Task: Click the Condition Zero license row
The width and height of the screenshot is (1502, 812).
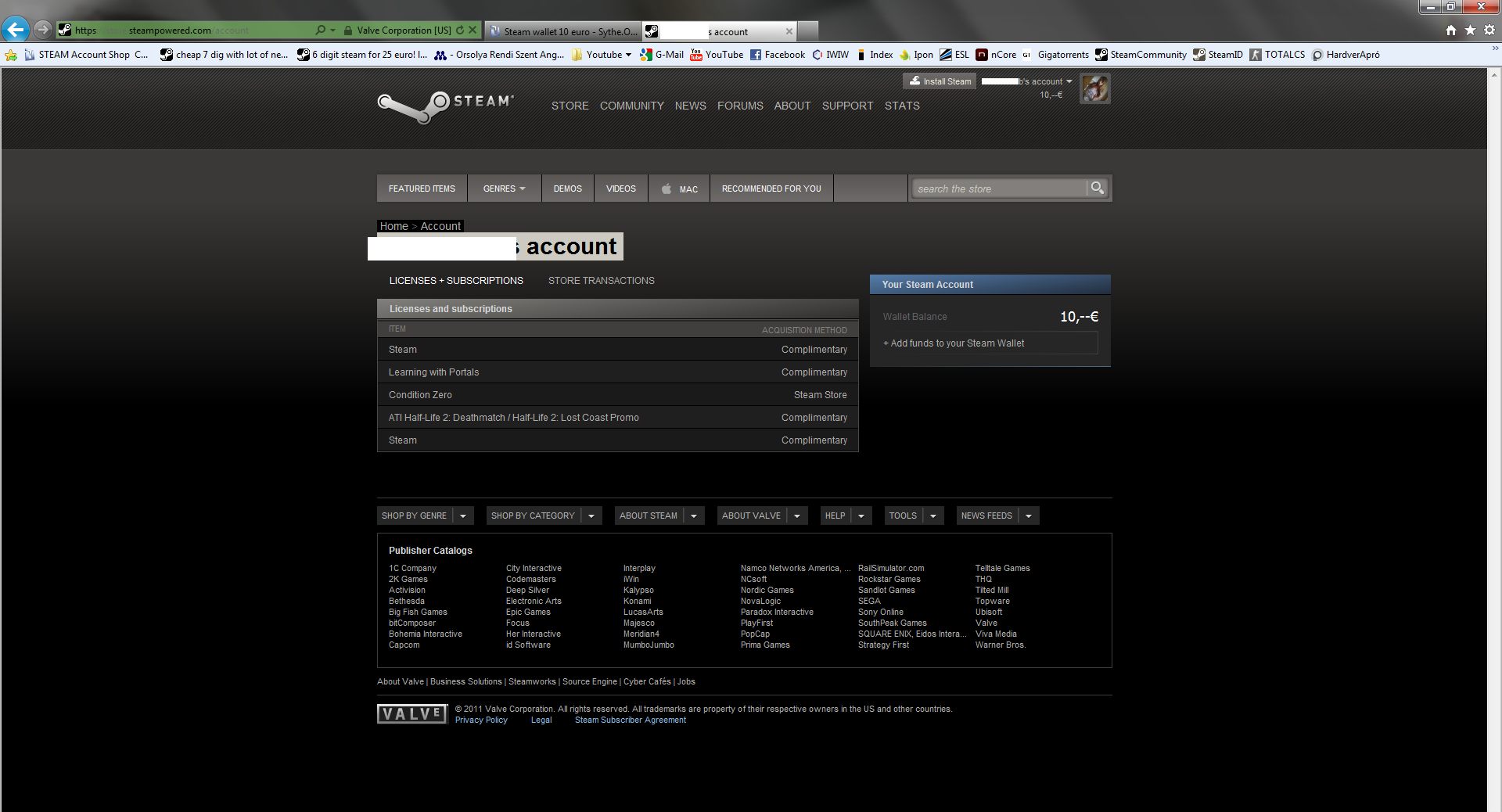Action: point(617,395)
